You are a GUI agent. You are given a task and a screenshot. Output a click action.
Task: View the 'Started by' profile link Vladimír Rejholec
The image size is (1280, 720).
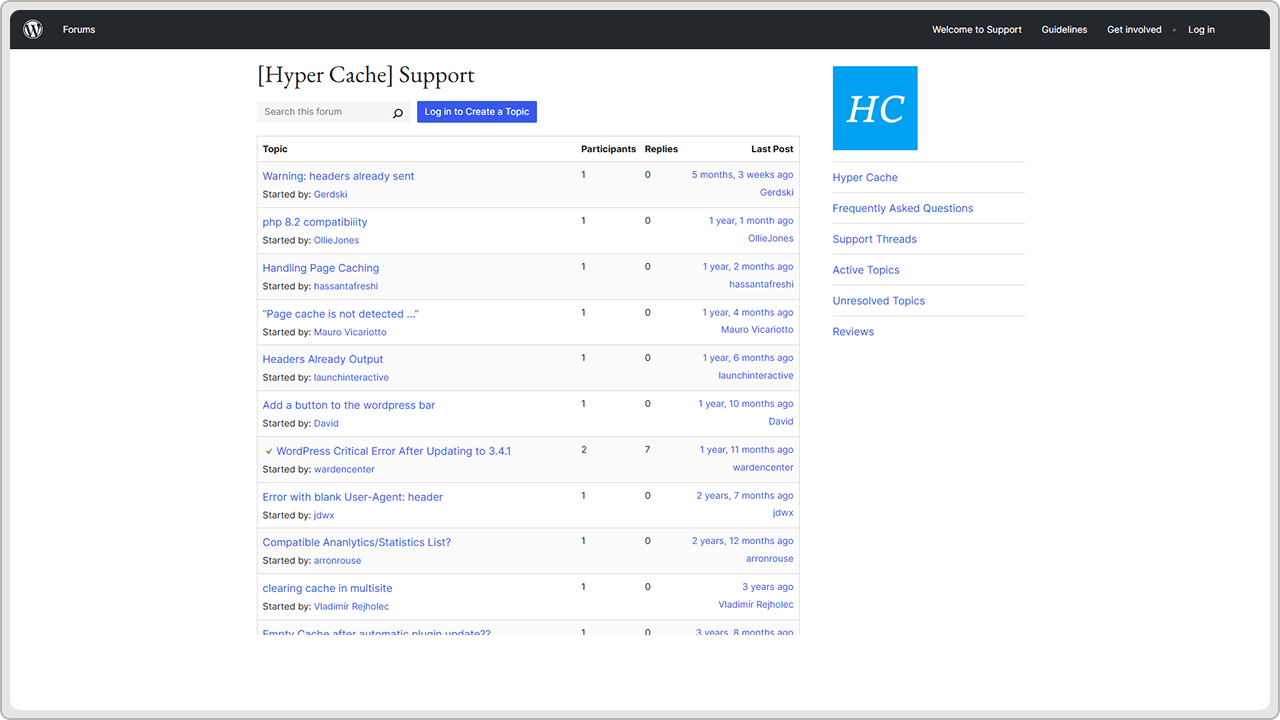[x=352, y=607]
